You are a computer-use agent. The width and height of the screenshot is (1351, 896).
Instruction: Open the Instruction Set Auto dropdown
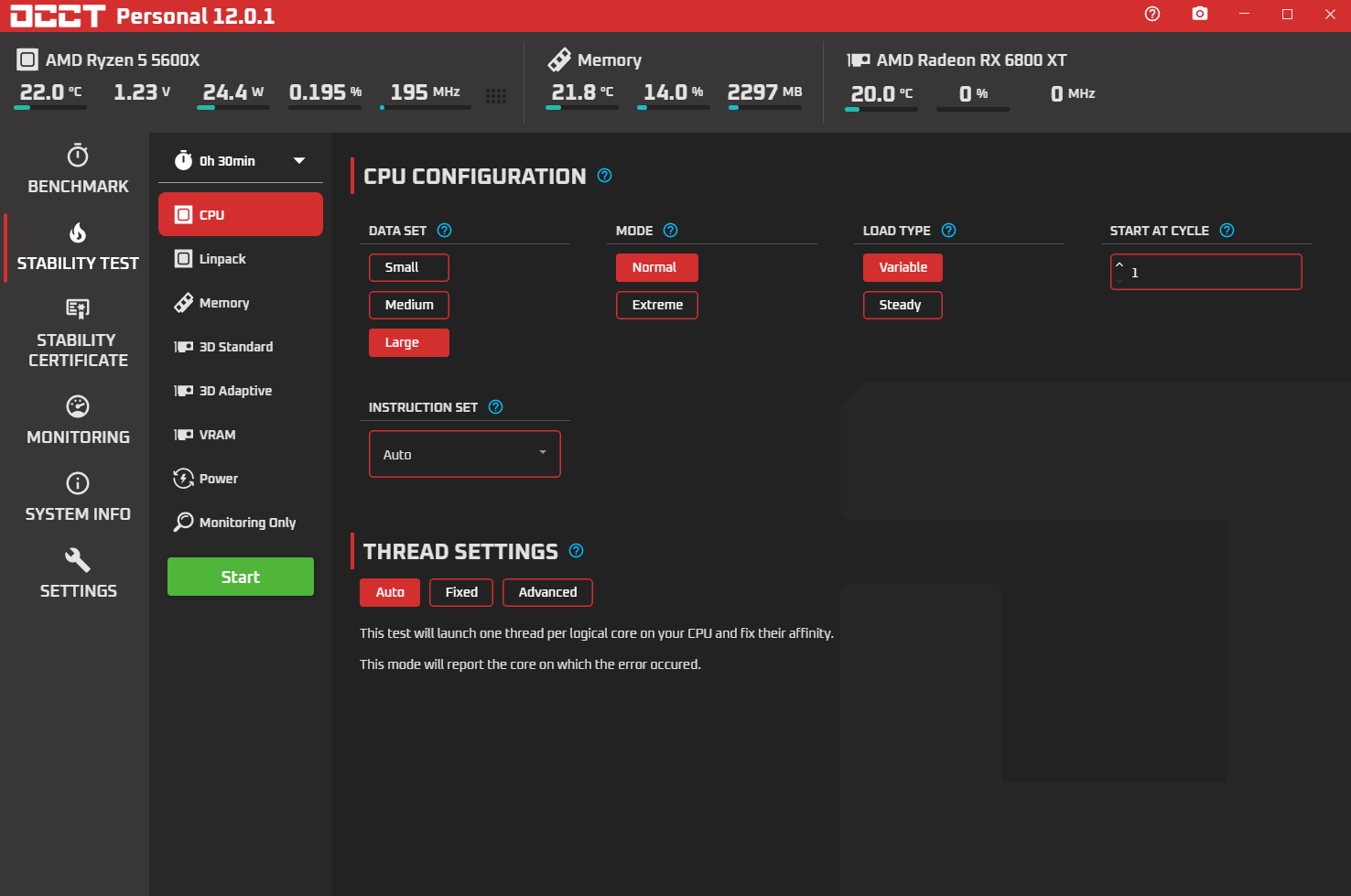(465, 454)
